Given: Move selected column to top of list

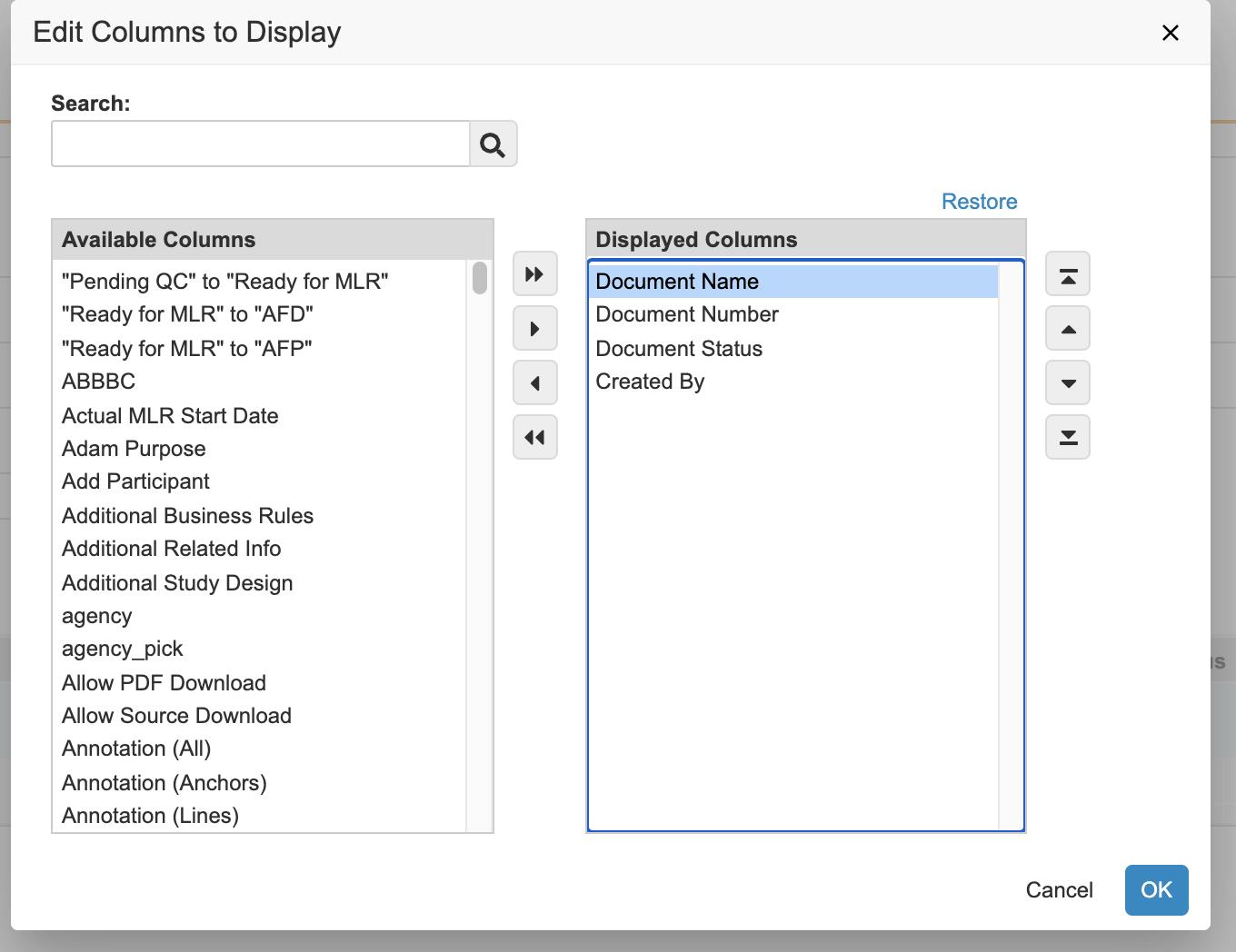Looking at the screenshot, I should 1068,274.
